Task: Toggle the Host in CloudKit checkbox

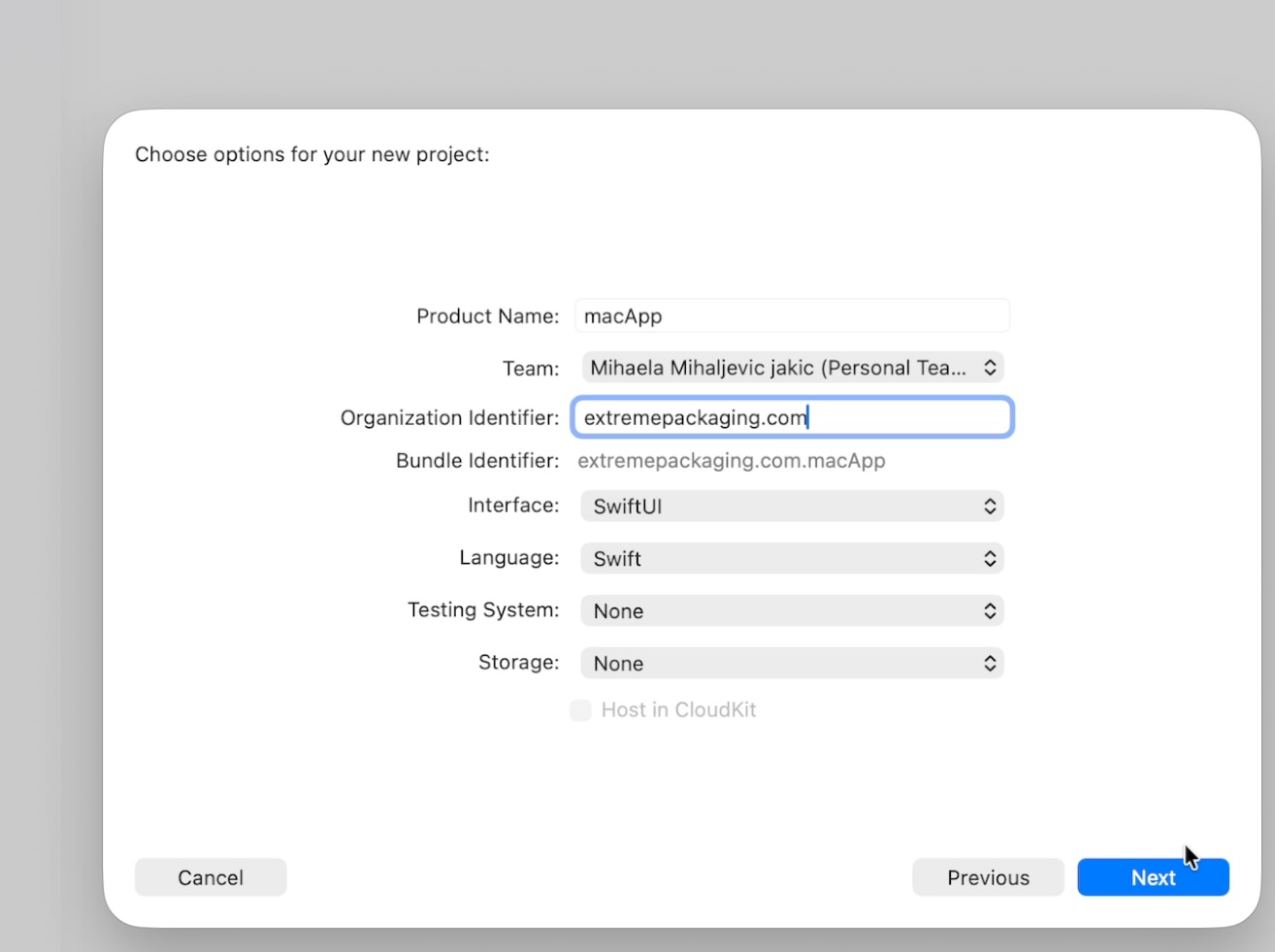Action: 580,710
